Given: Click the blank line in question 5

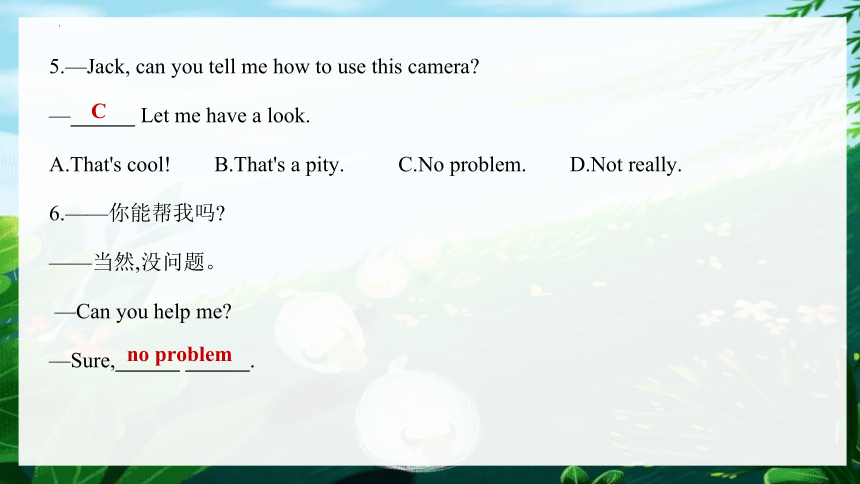Looking at the screenshot, I should (x=103, y=124).
